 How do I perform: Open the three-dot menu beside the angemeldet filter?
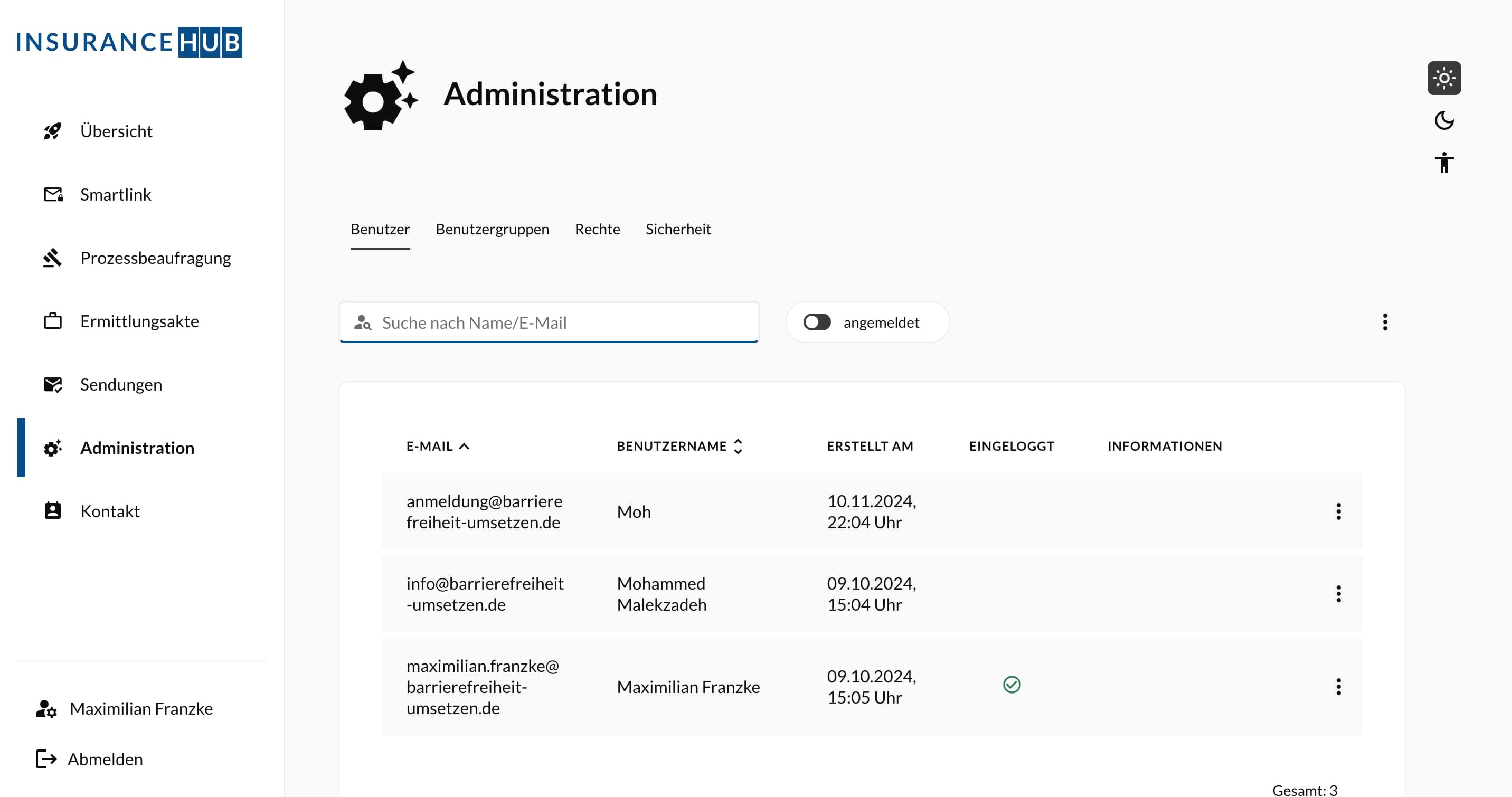1385,321
